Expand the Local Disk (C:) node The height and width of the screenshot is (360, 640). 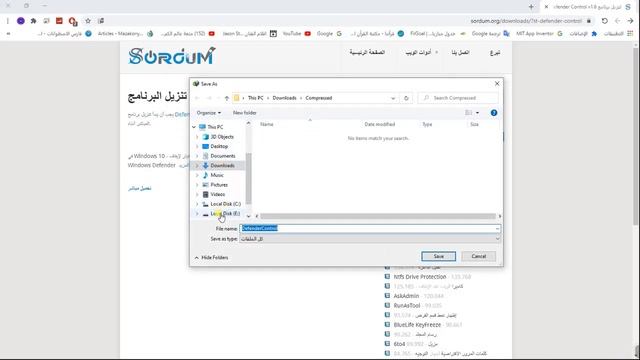click(x=197, y=204)
